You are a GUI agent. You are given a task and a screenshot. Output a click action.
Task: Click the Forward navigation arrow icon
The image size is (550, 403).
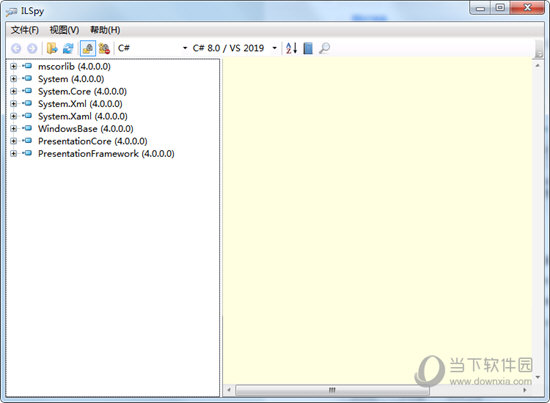[32, 48]
